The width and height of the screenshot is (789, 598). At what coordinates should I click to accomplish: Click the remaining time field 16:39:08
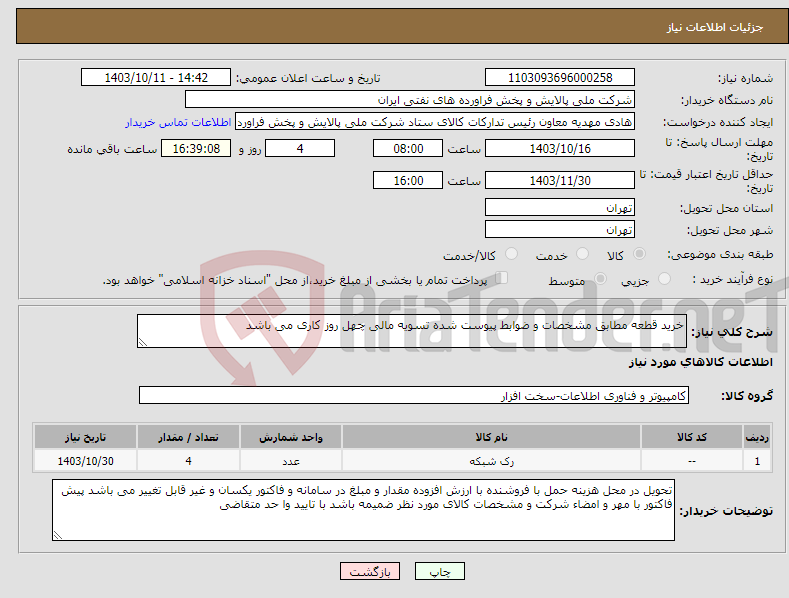[196, 148]
